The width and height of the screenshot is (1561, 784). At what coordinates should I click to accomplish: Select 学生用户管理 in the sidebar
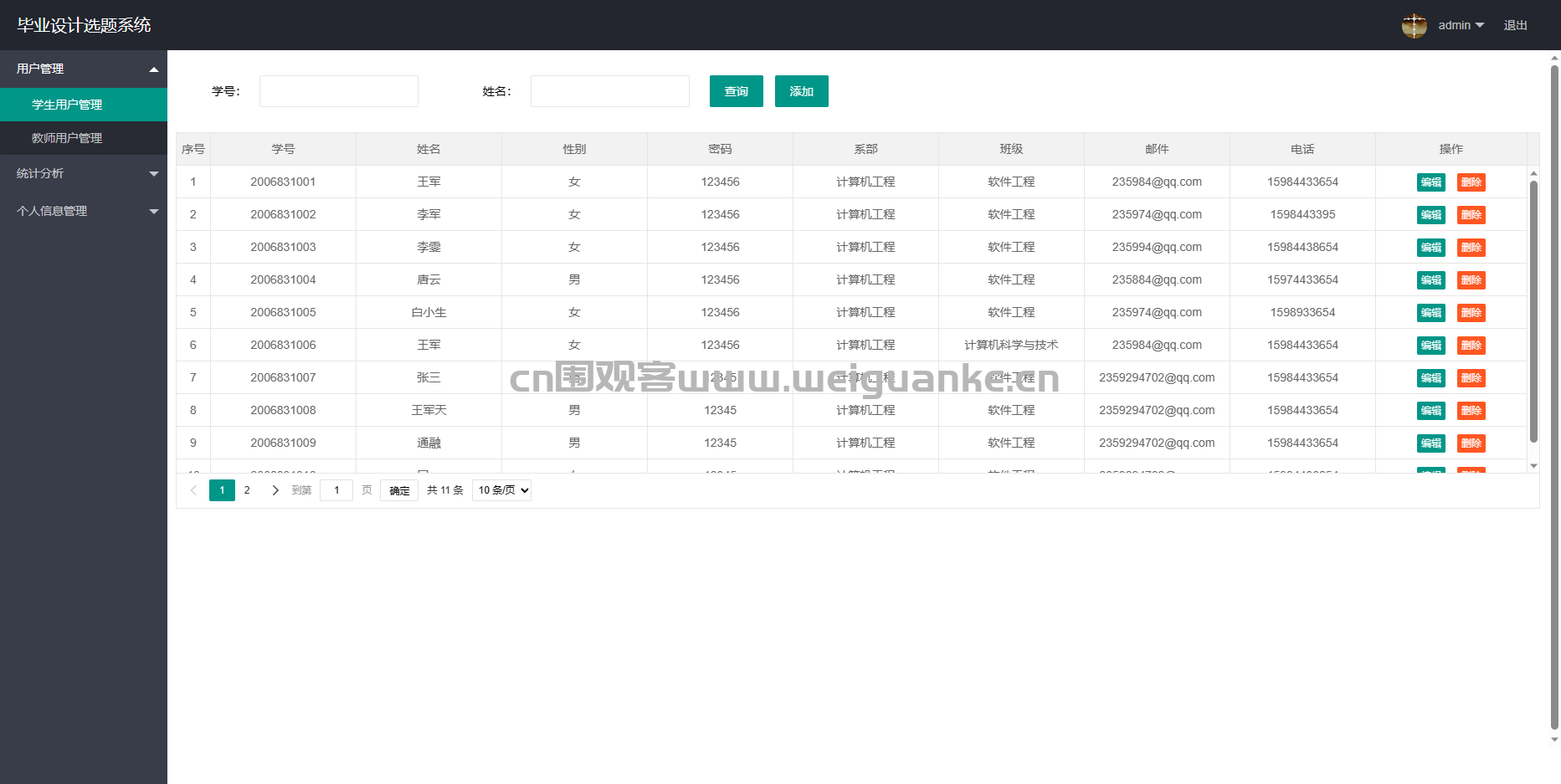(x=84, y=105)
